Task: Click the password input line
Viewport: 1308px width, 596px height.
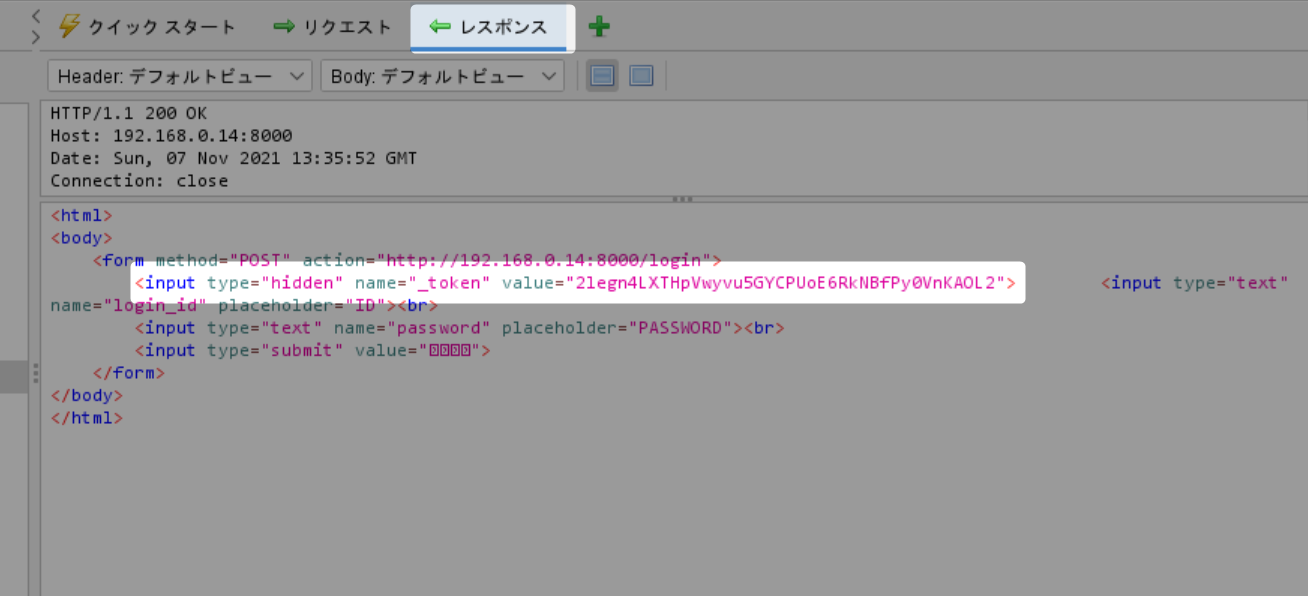Action: [460, 328]
